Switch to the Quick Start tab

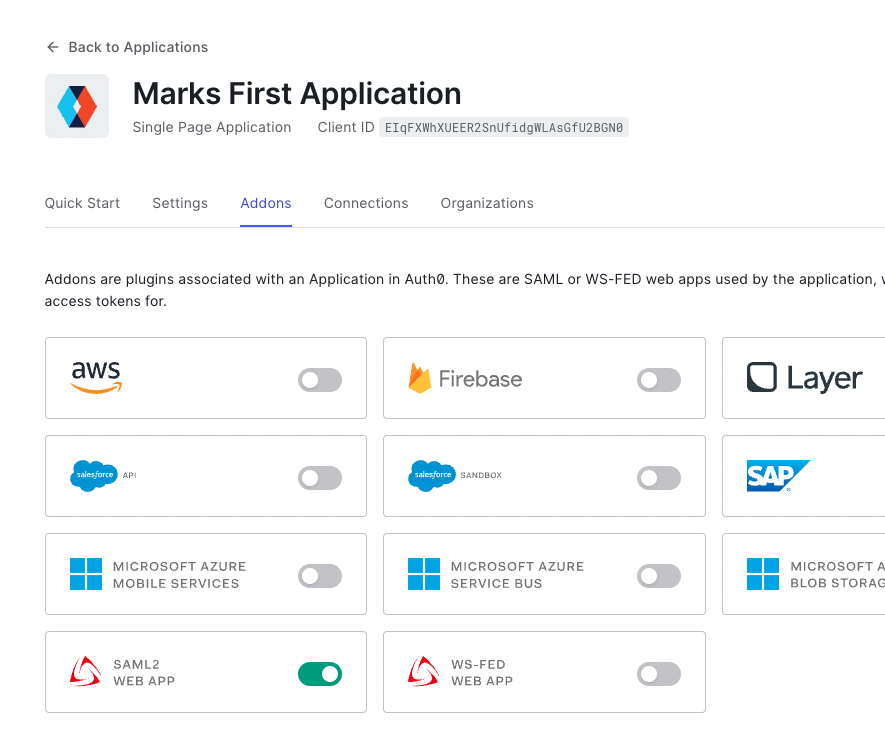point(82,203)
